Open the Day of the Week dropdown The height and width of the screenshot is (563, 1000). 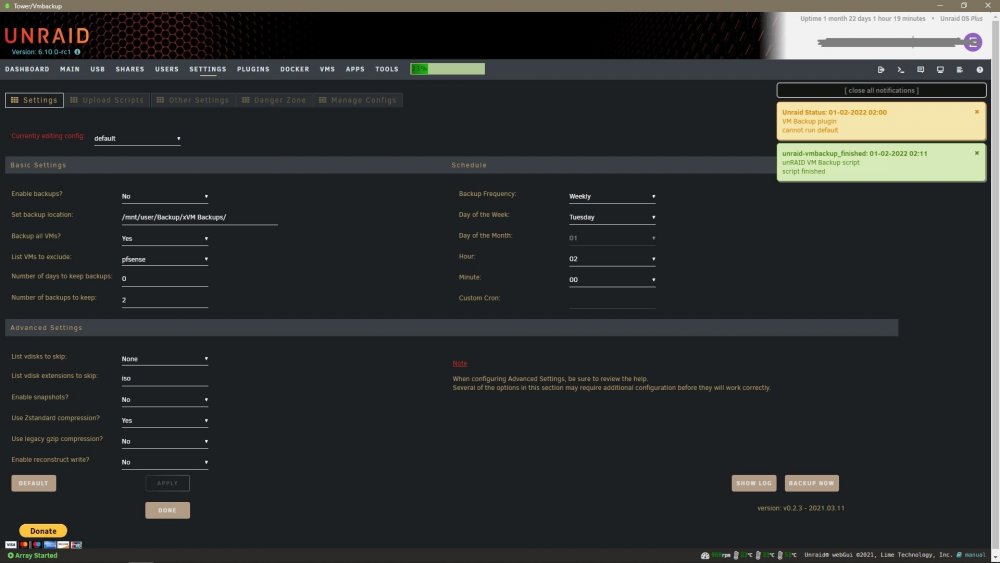pyautogui.click(x=612, y=217)
